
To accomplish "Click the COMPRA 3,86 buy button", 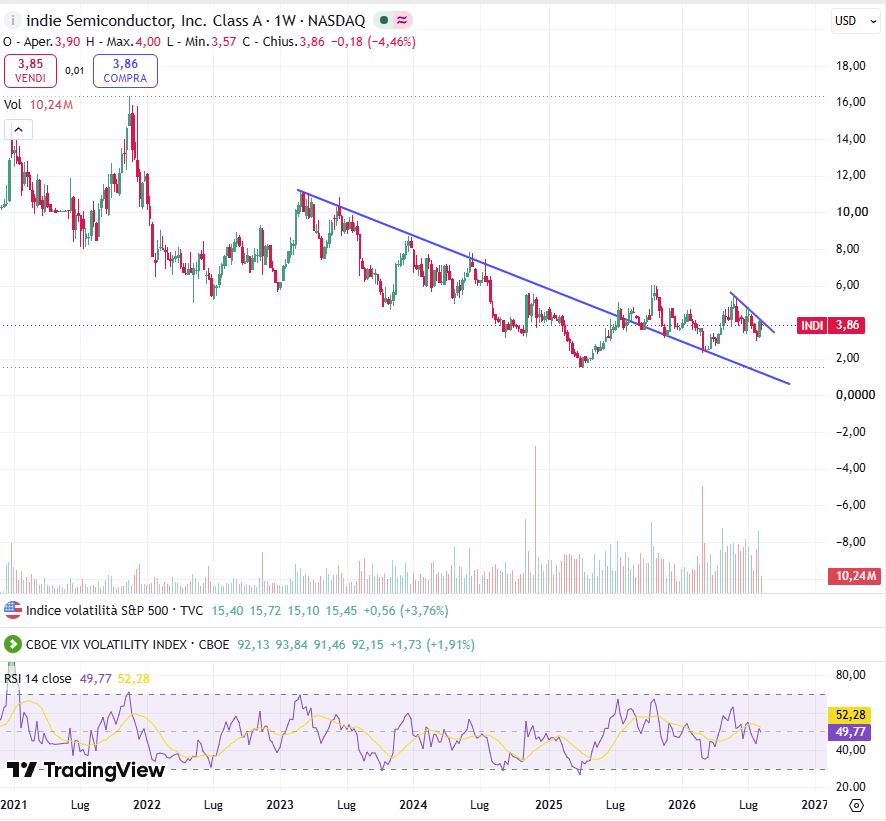I will 125,71.
